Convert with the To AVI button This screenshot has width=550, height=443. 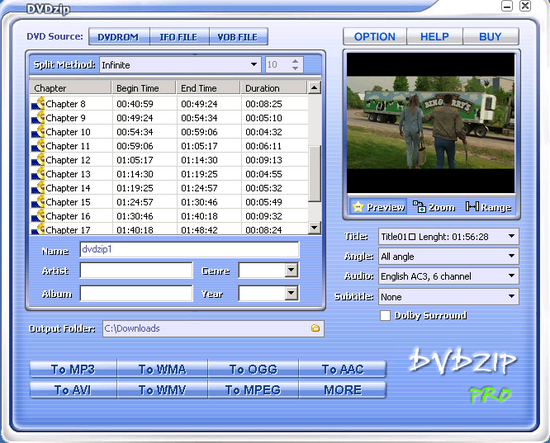(73, 390)
